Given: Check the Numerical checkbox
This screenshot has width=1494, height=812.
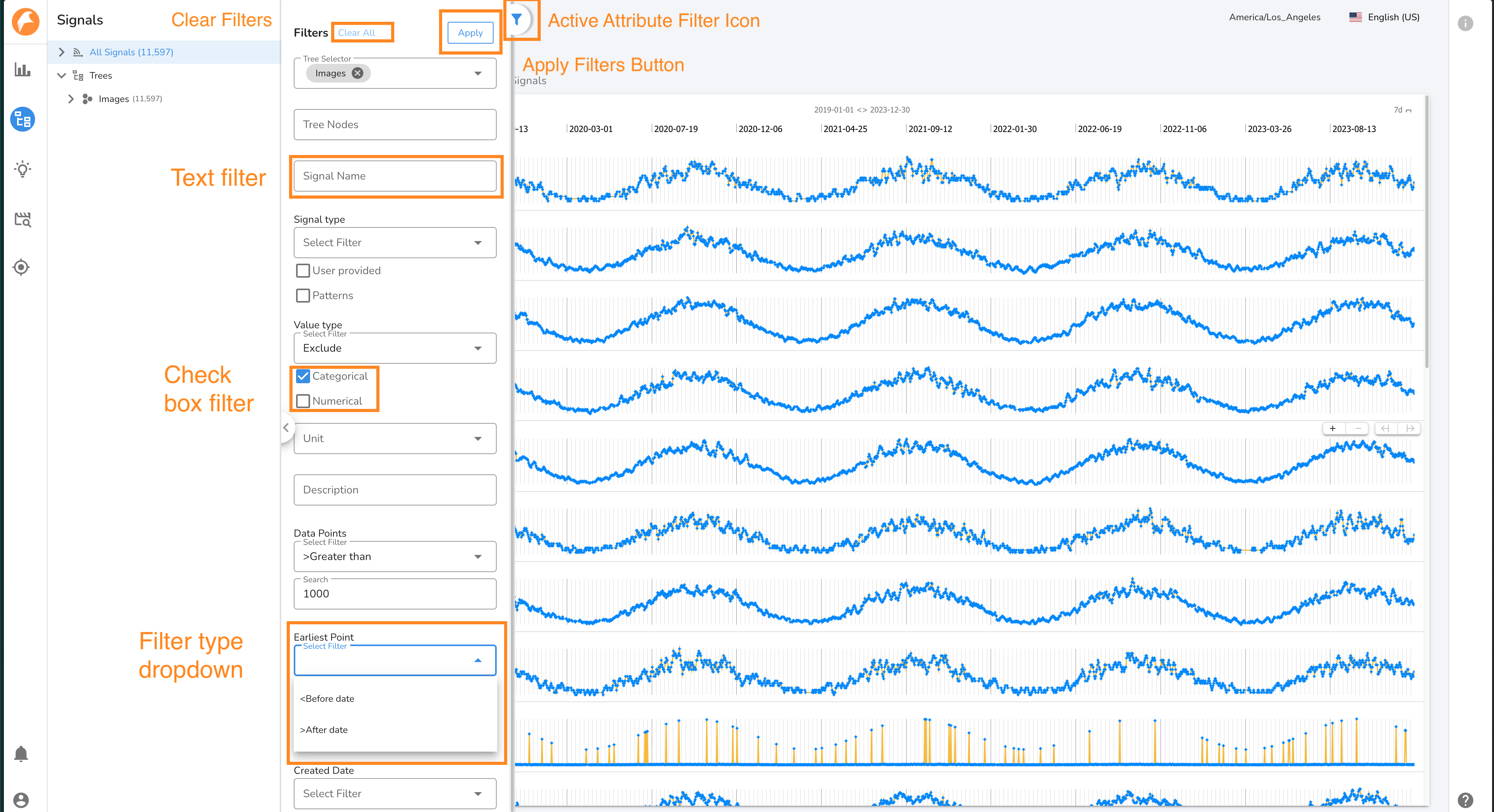Looking at the screenshot, I should (x=303, y=401).
